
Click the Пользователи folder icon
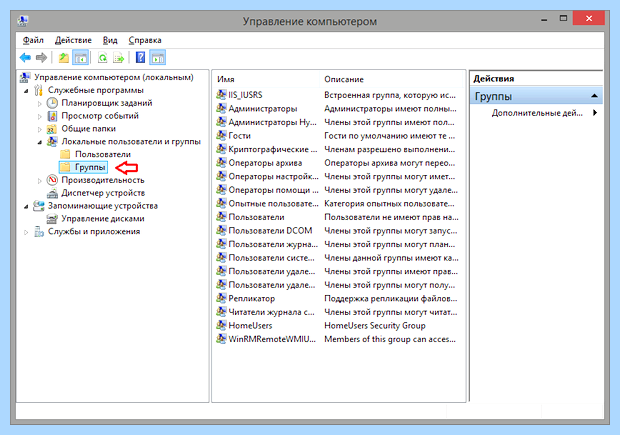(65, 154)
